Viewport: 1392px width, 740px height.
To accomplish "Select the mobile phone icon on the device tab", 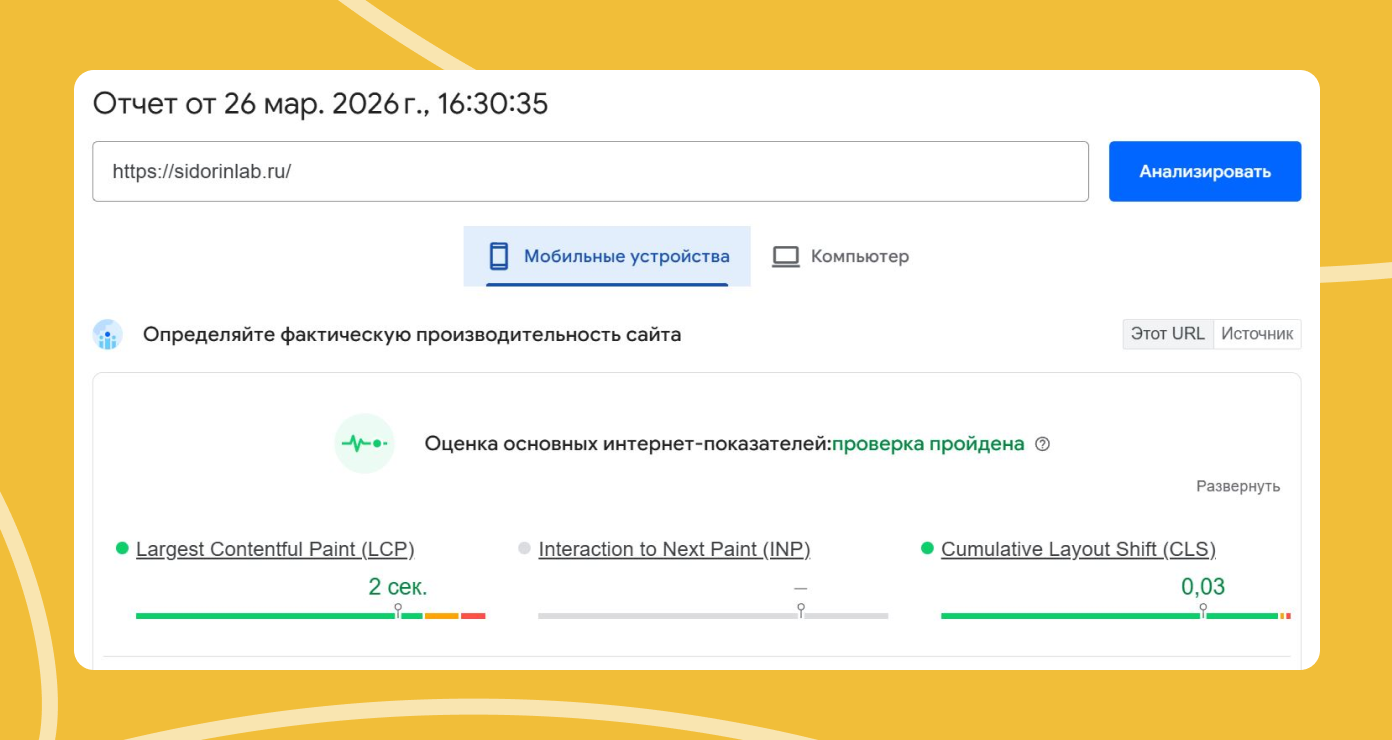I will [x=497, y=256].
